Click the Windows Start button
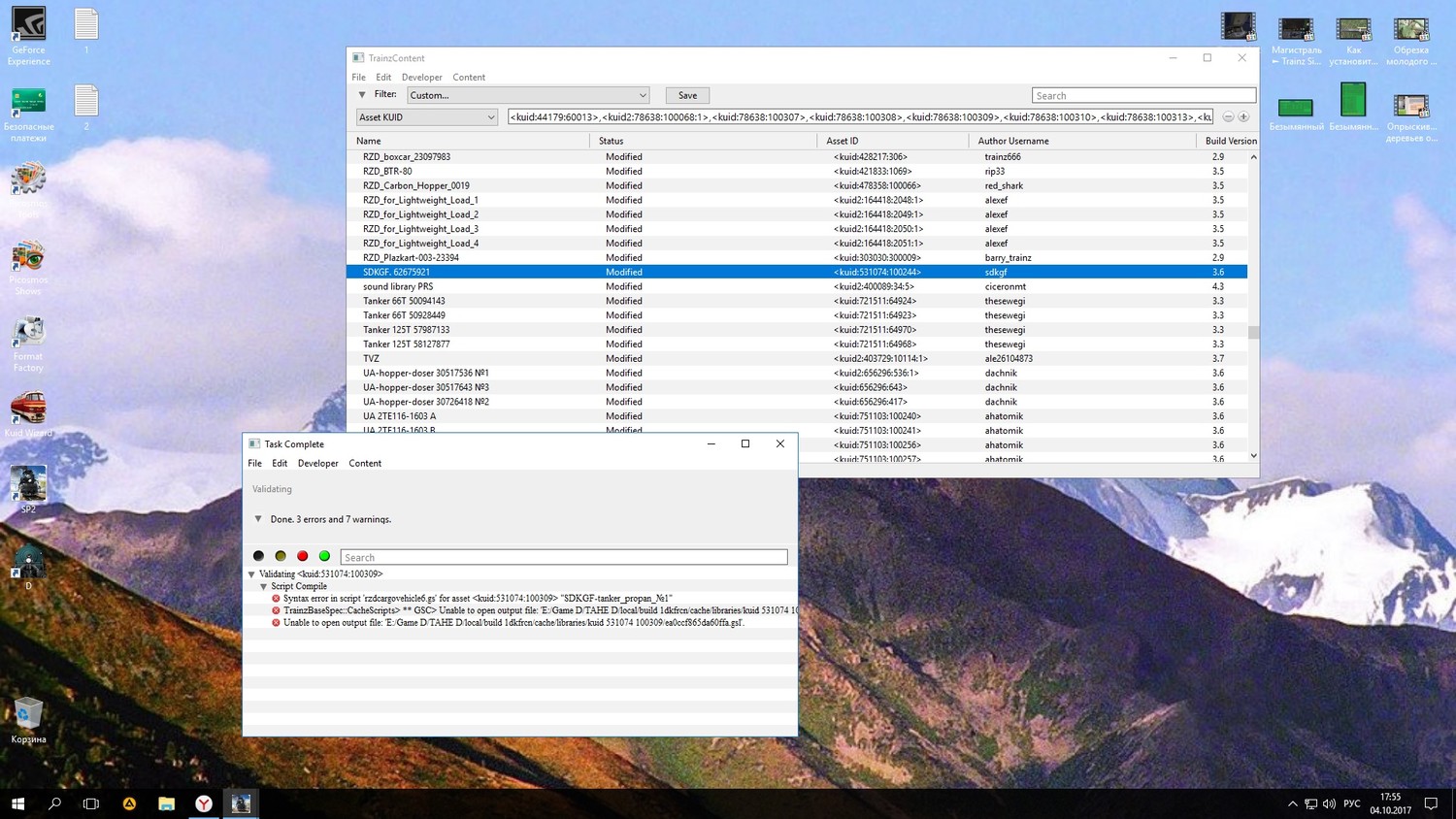The image size is (1456, 819). (17, 803)
